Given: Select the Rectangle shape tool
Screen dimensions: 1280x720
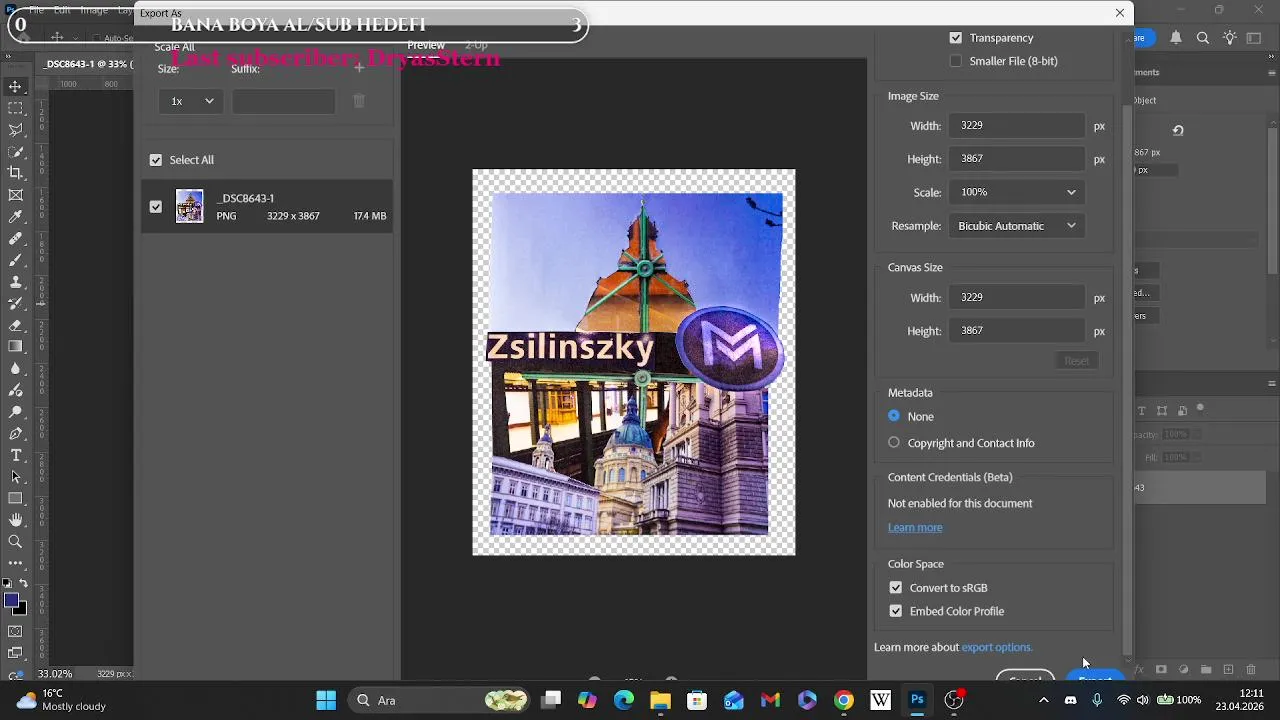Looking at the screenshot, I should pyautogui.click(x=15, y=498).
